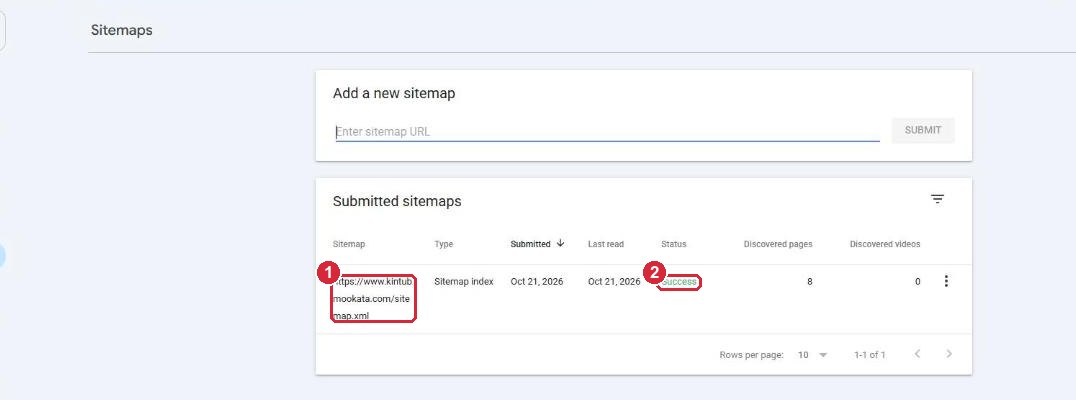
Task: Click the sort arrow next to Submitted
Action: [561, 243]
